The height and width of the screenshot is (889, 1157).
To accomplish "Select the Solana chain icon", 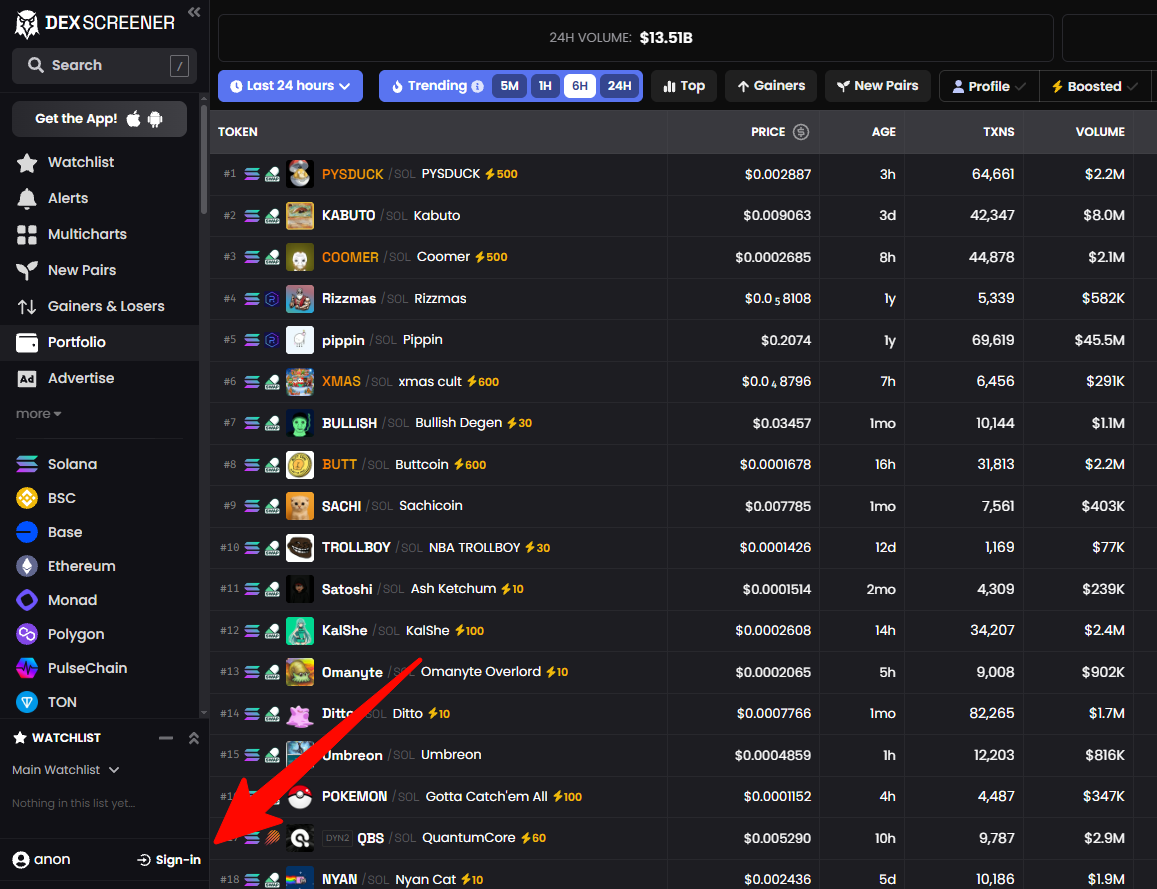I will pos(28,464).
